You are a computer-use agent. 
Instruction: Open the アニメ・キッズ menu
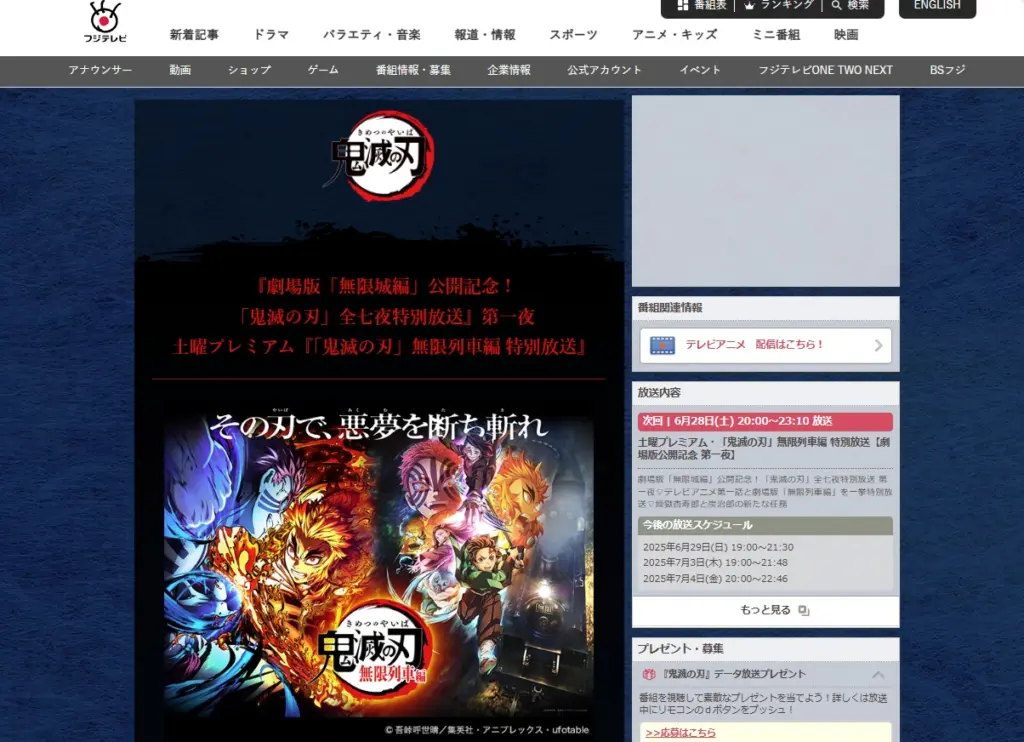pos(674,35)
